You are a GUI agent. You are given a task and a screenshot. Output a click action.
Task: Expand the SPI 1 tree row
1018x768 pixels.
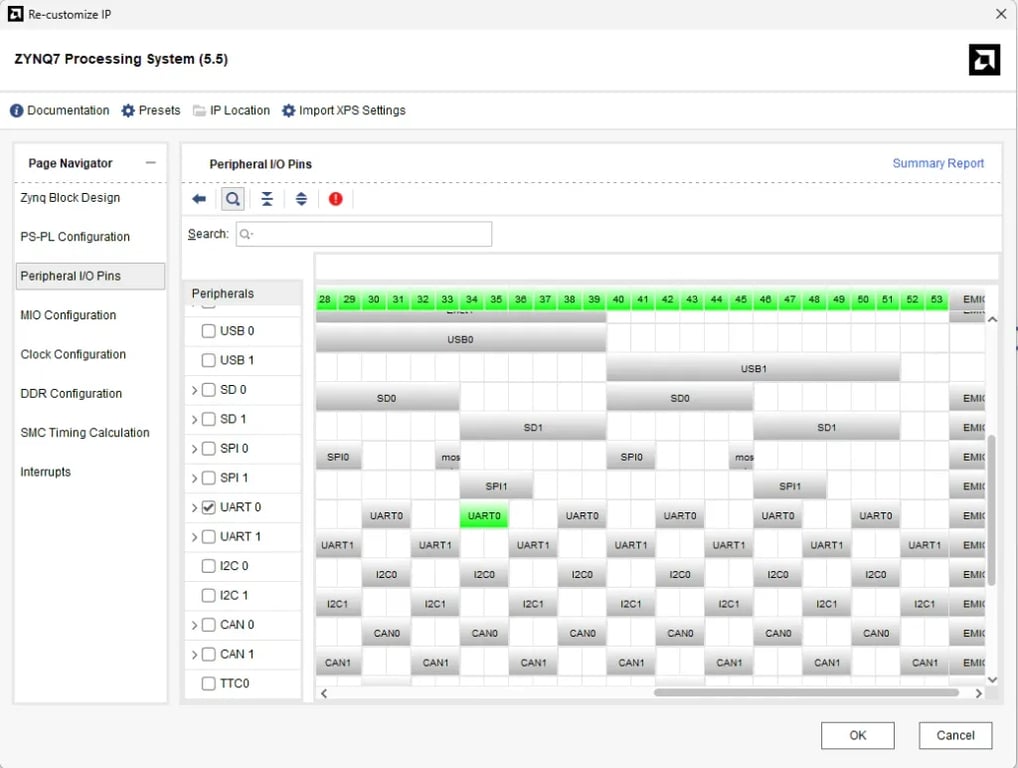(x=194, y=479)
